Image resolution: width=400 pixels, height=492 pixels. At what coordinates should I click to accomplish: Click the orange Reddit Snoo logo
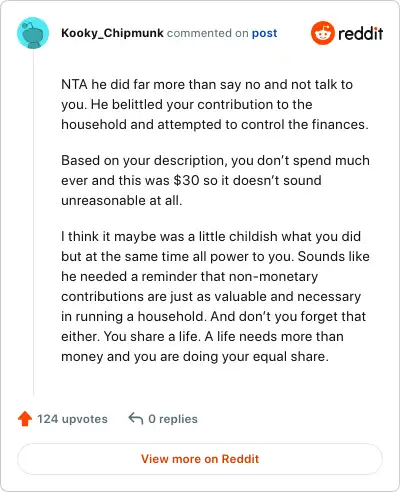pyautogui.click(x=323, y=33)
